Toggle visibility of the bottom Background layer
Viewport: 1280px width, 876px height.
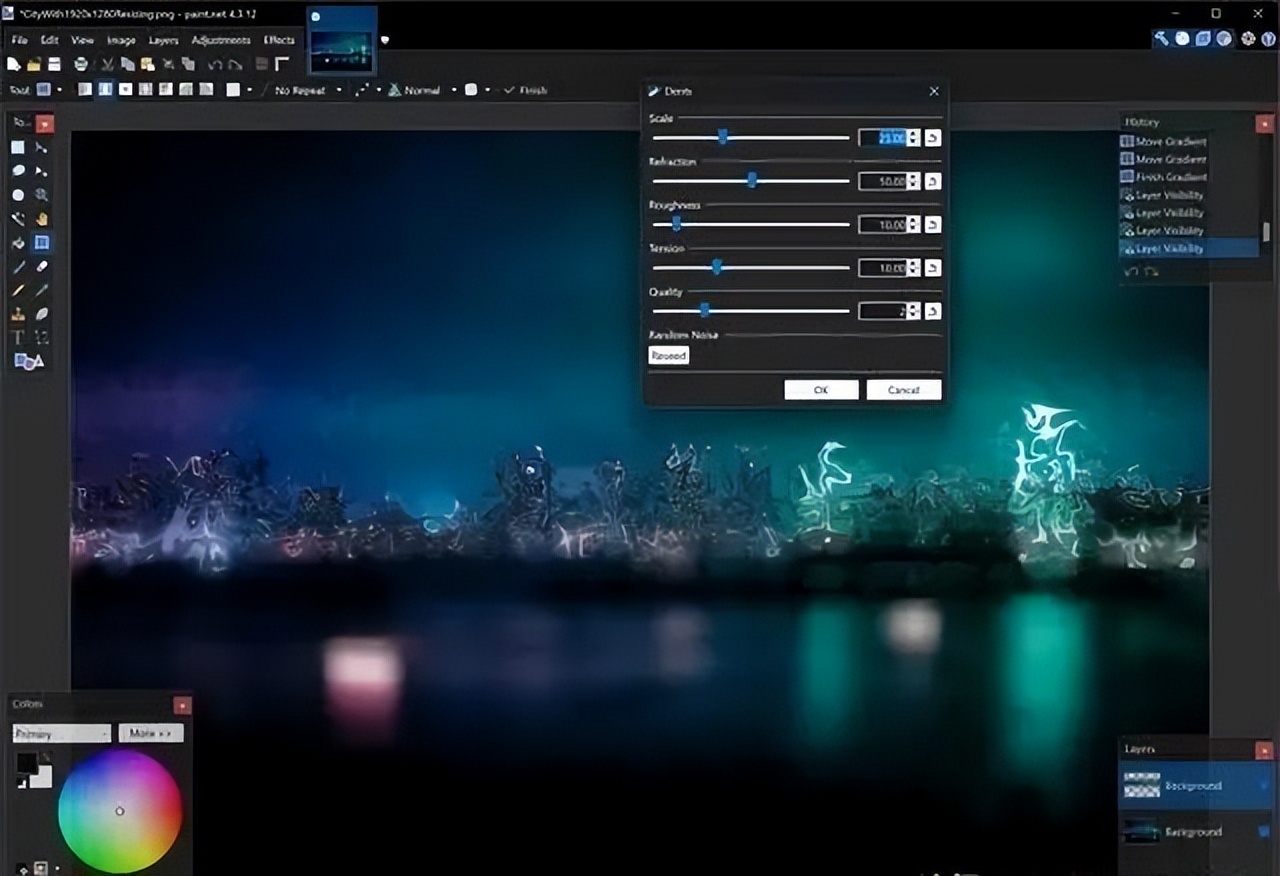tap(1265, 831)
